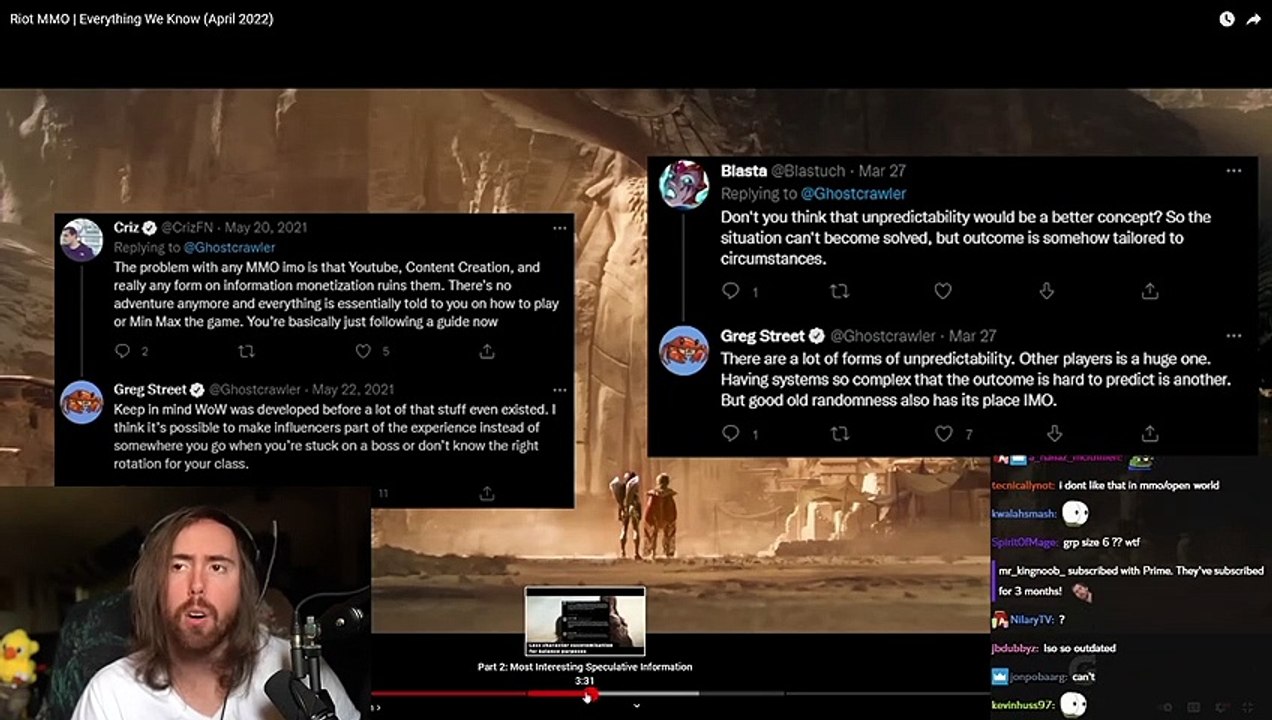This screenshot has height=720, width=1272.
Task: Click the Share arrow icon beside the clock
Action: coord(1253,19)
